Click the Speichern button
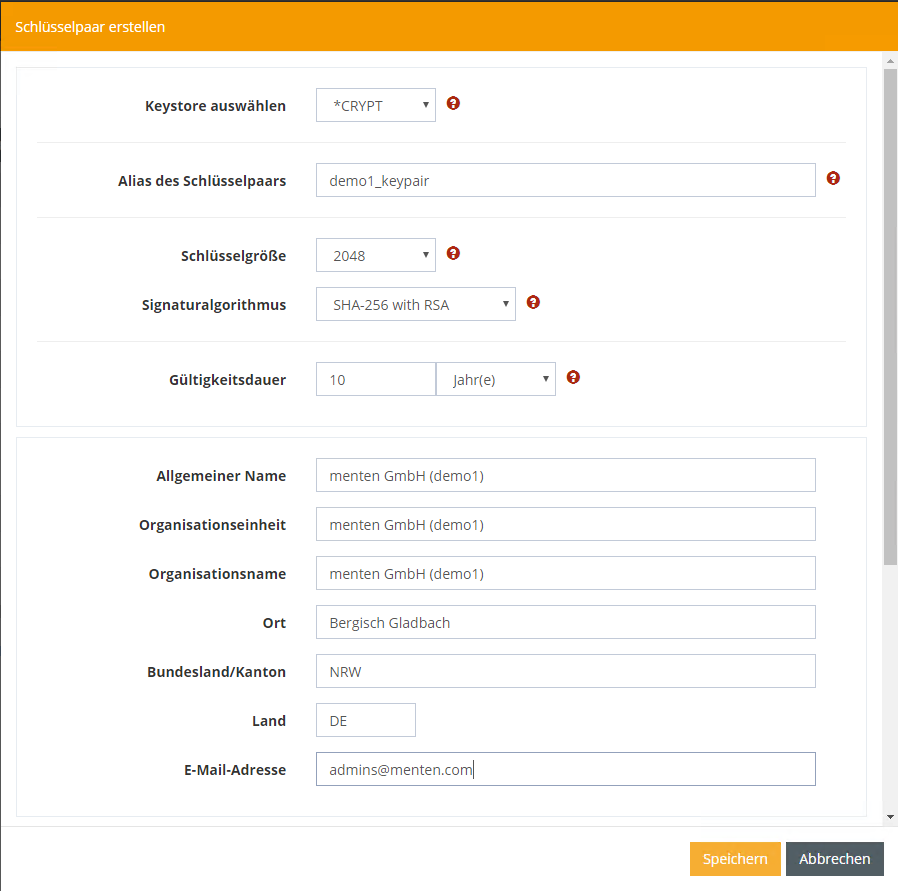This screenshot has height=891, width=898. click(735, 859)
